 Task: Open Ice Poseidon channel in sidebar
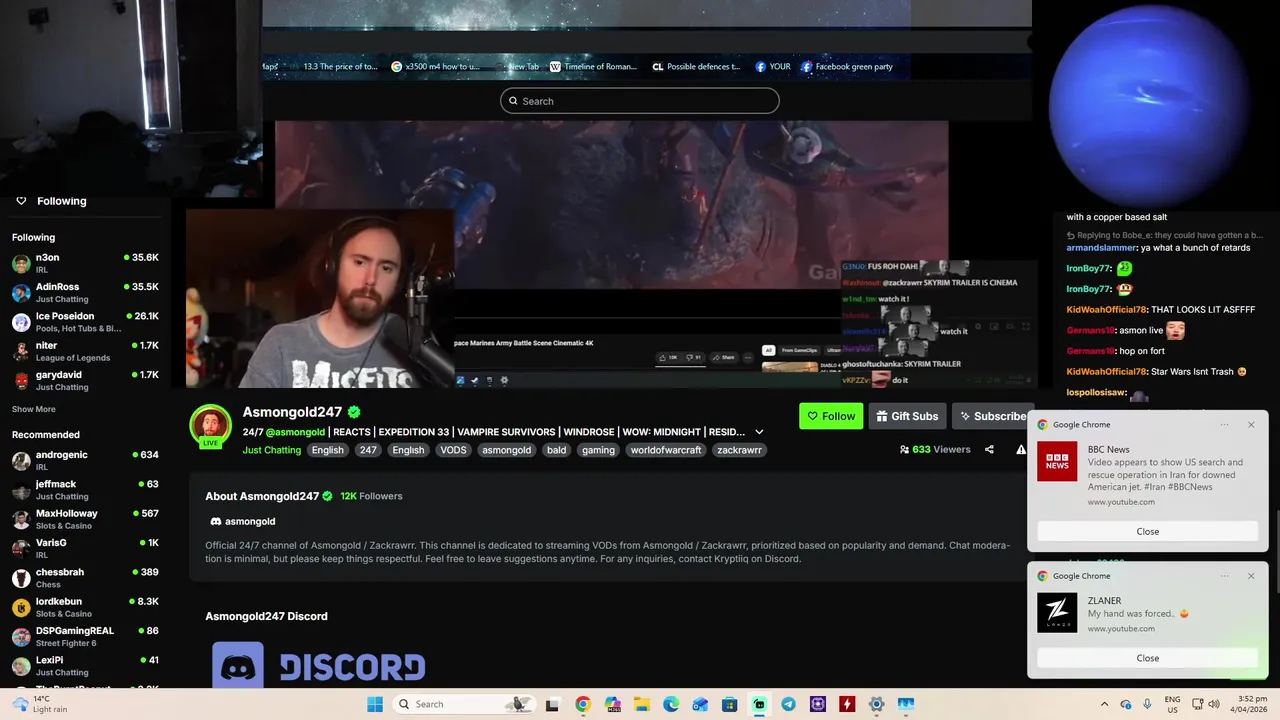click(85, 322)
